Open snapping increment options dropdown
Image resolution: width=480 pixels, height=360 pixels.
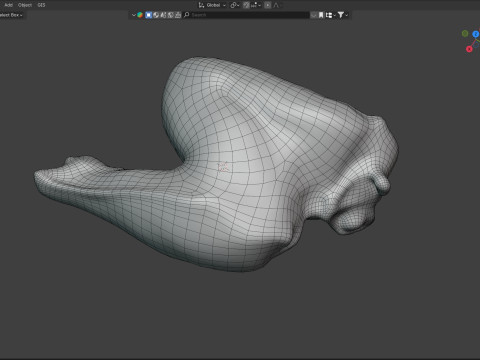(256, 5)
